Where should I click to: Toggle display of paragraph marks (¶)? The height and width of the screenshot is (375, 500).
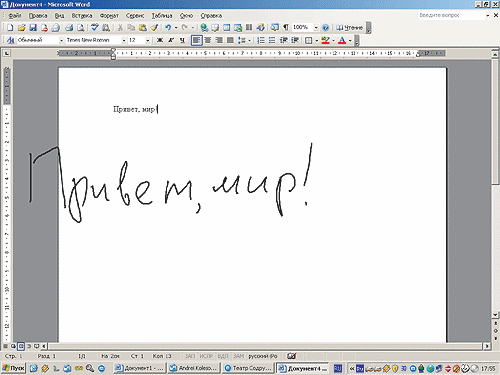286,28
